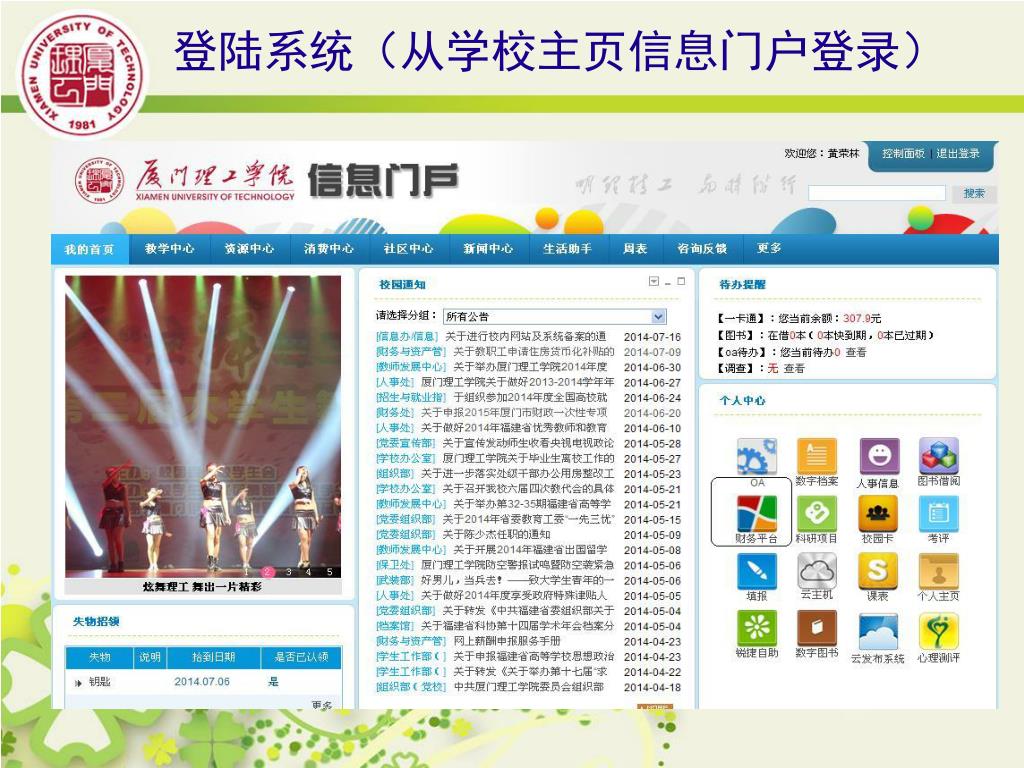1024x768 pixels.
Task: Click 退出登录 to log out
Action: click(957, 153)
